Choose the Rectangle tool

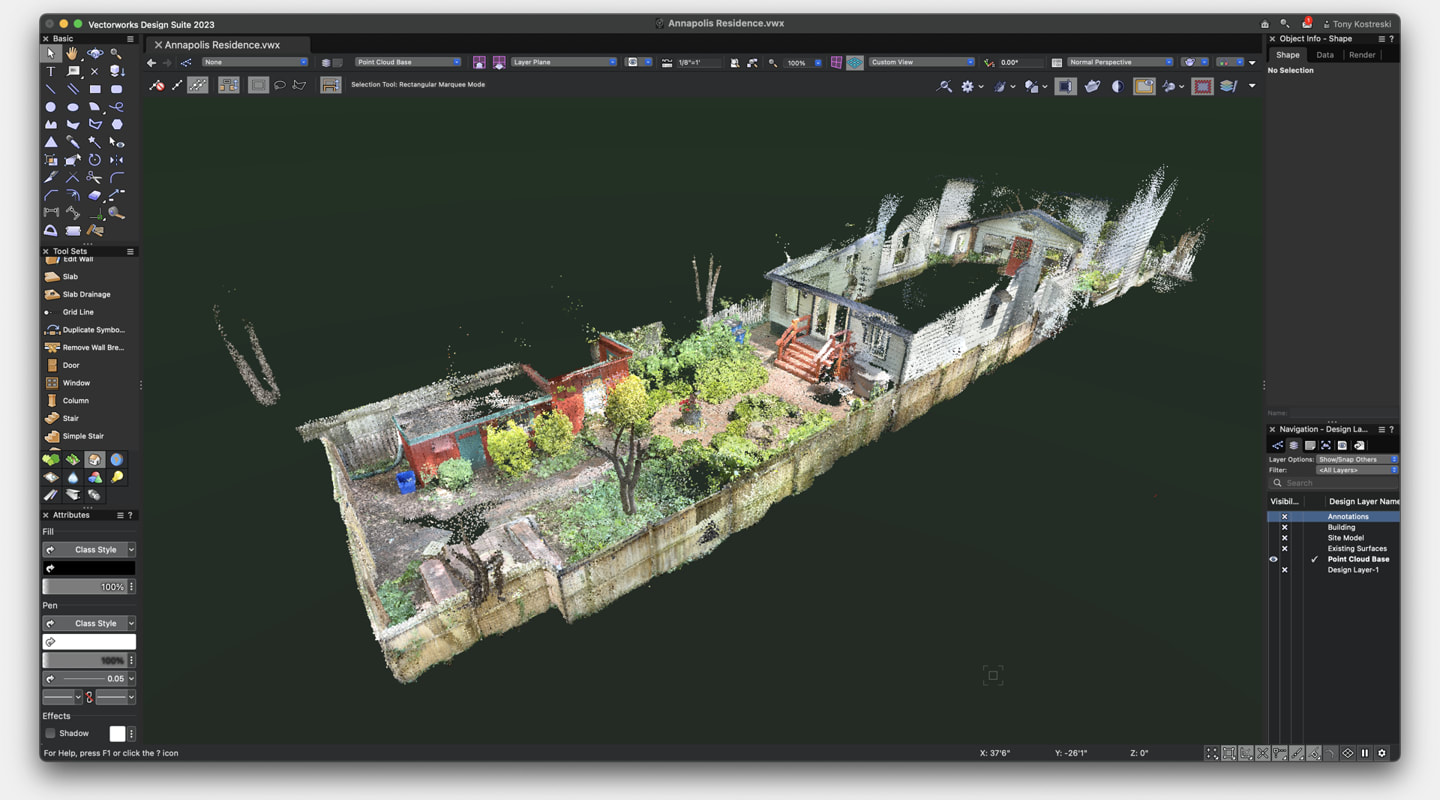[x=95, y=89]
